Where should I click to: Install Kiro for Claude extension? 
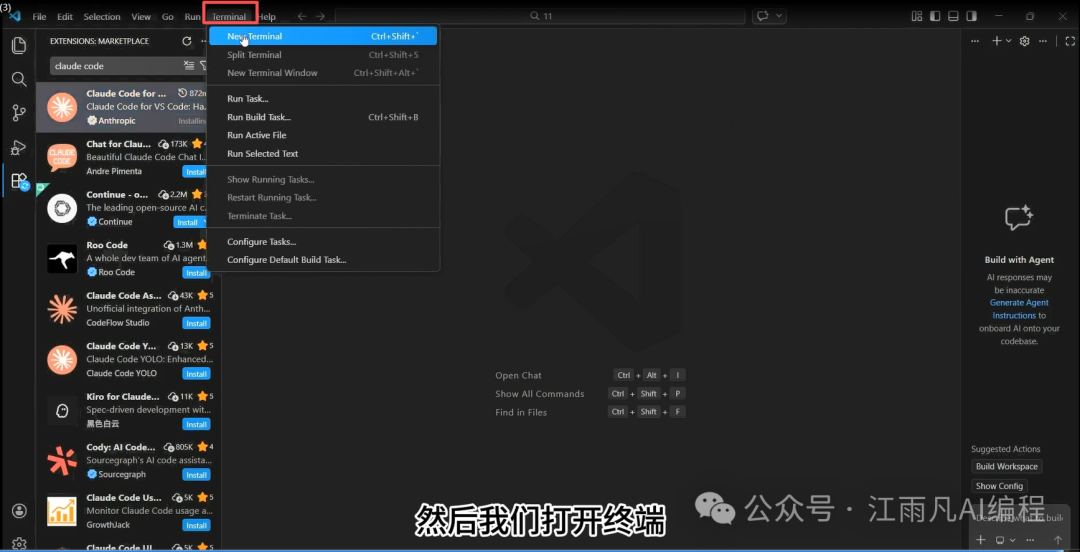tap(196, 425)
